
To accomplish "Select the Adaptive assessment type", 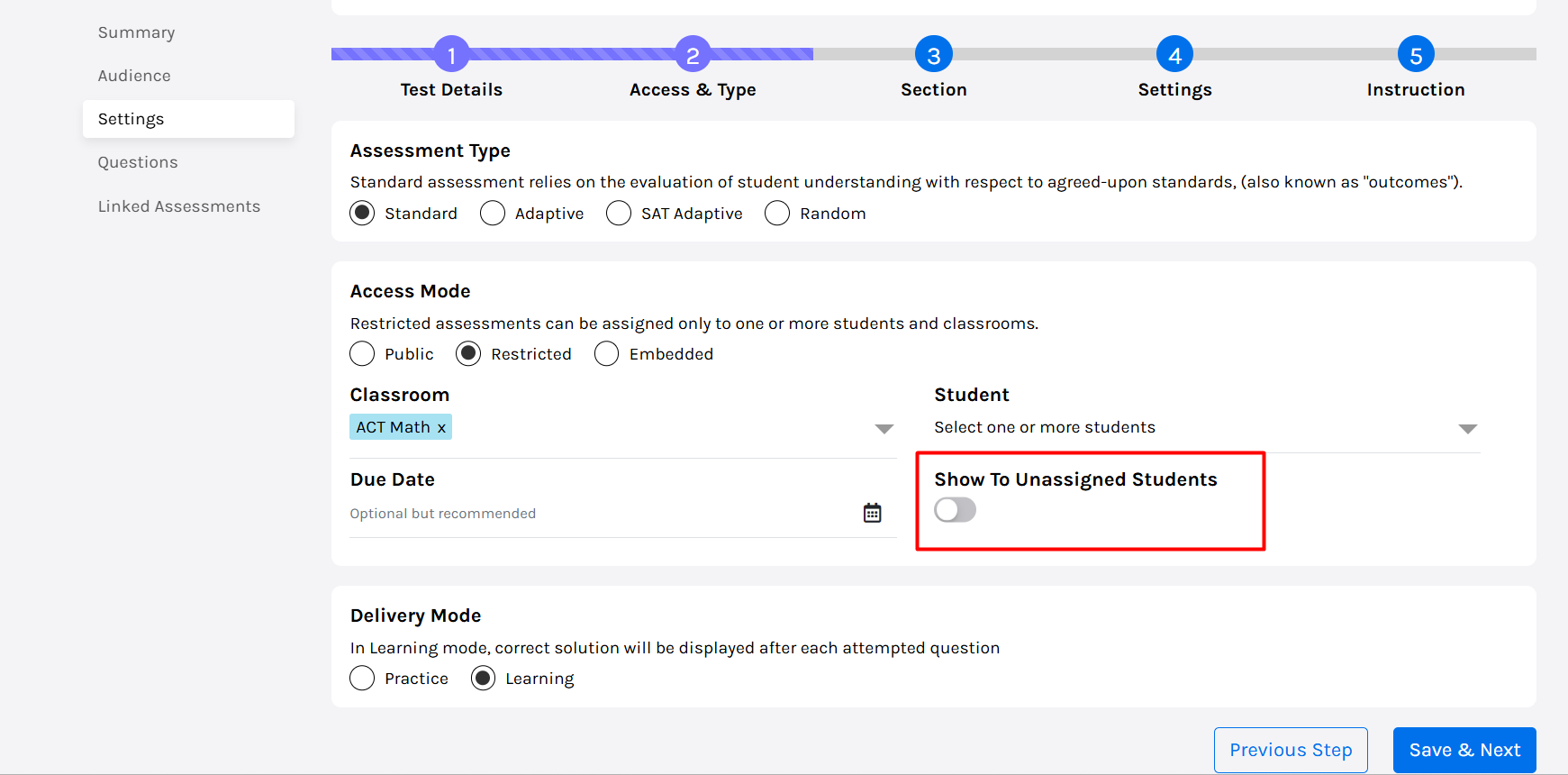I will coord(493,214).
